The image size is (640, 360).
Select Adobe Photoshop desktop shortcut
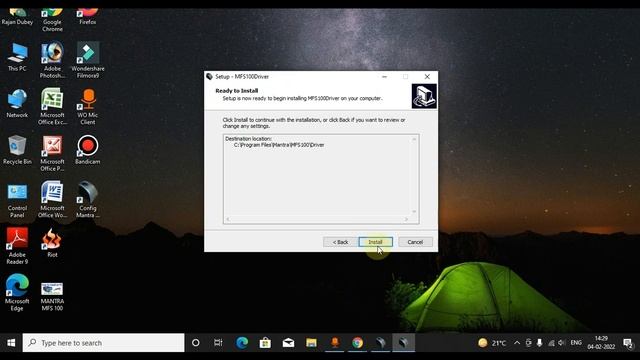[x=52, y=60]
